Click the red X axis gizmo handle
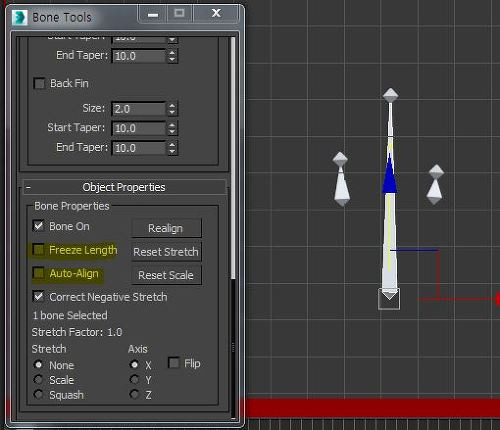This screenshot has width=500, height=430. pyautogui.click(x=497, y=299)
